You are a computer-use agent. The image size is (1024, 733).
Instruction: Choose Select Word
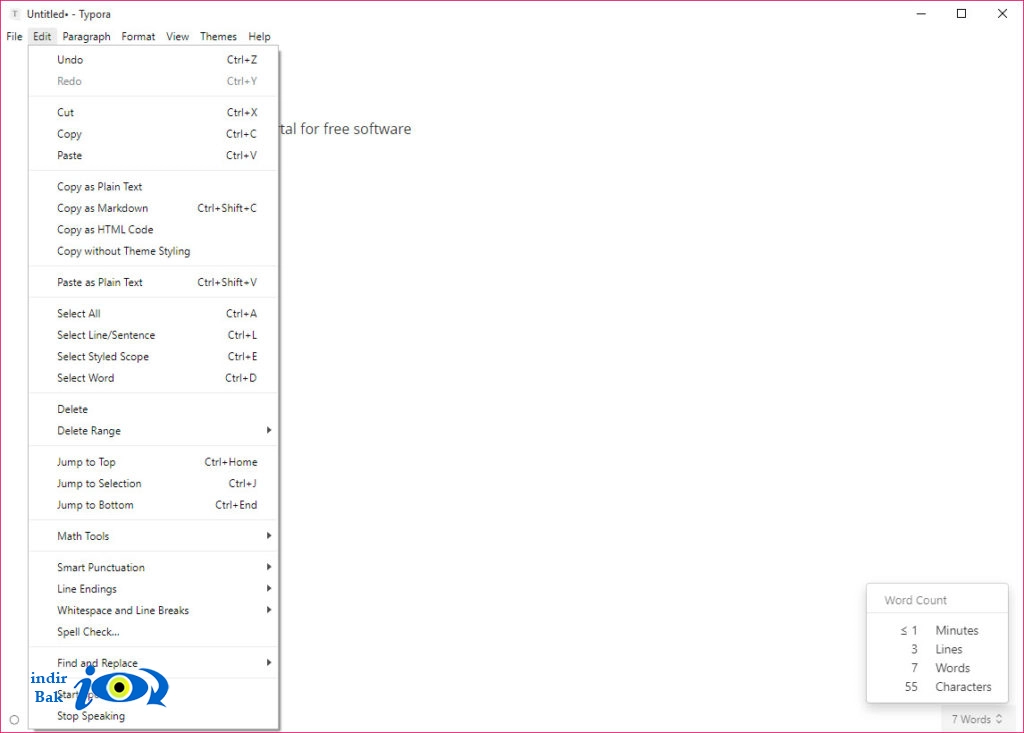pos(154,378)
